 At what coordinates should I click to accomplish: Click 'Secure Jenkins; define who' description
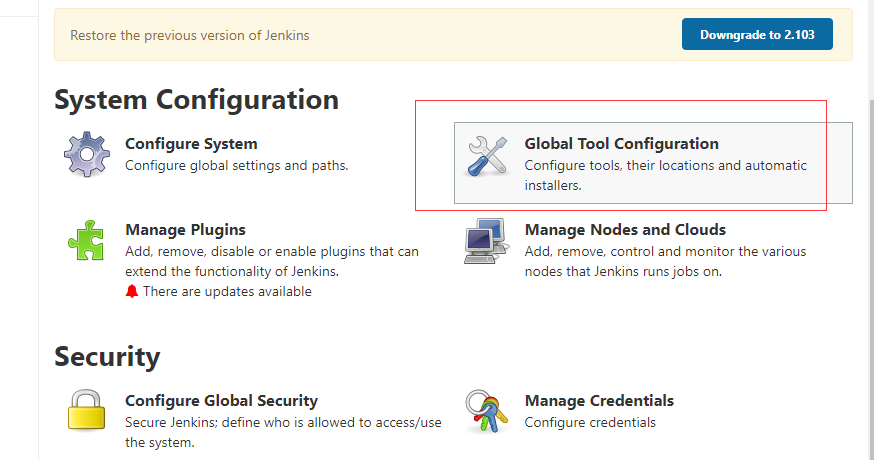click(x=283, y=432)
